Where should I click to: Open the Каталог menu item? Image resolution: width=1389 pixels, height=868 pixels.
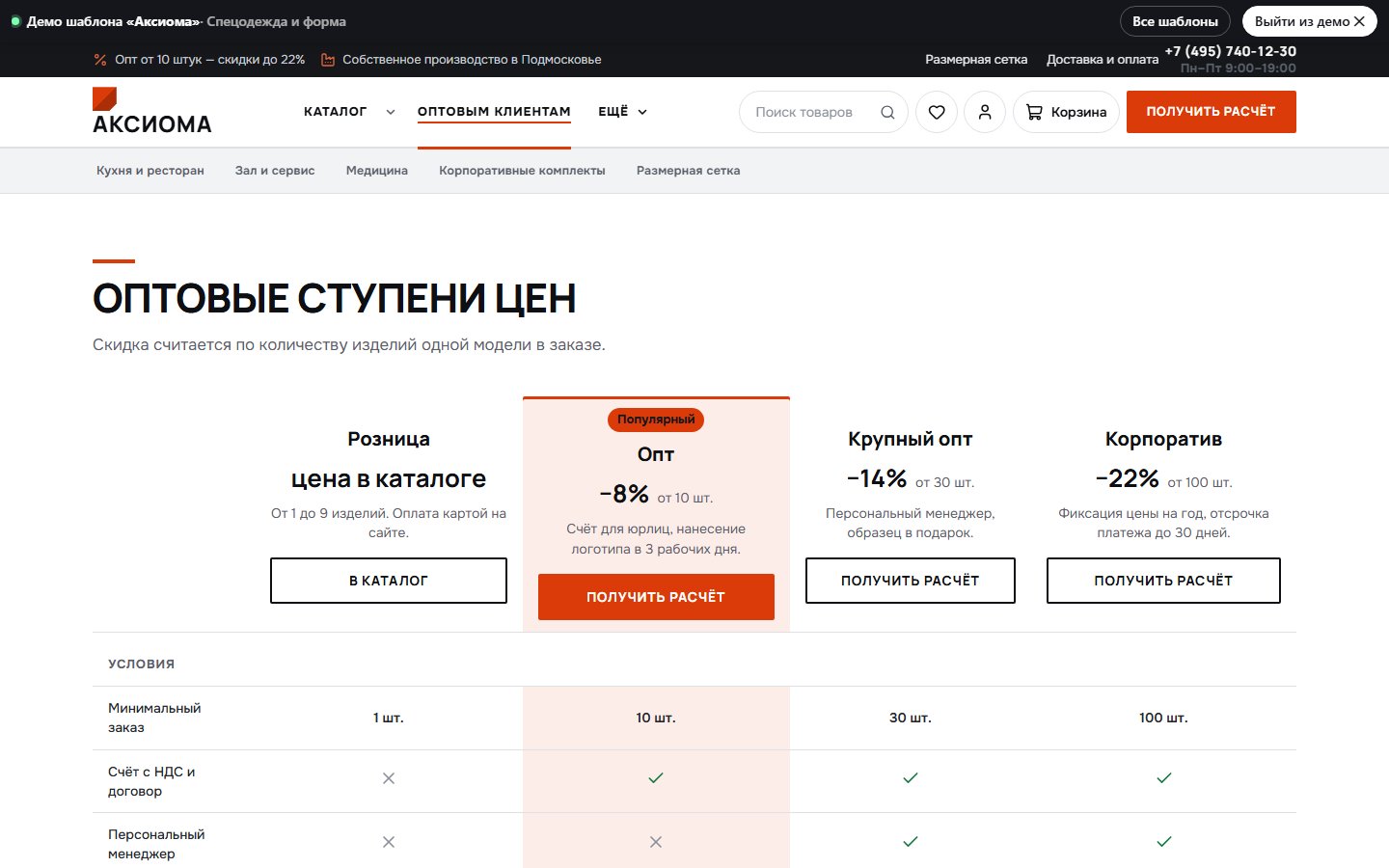click(x=335, y=112)
